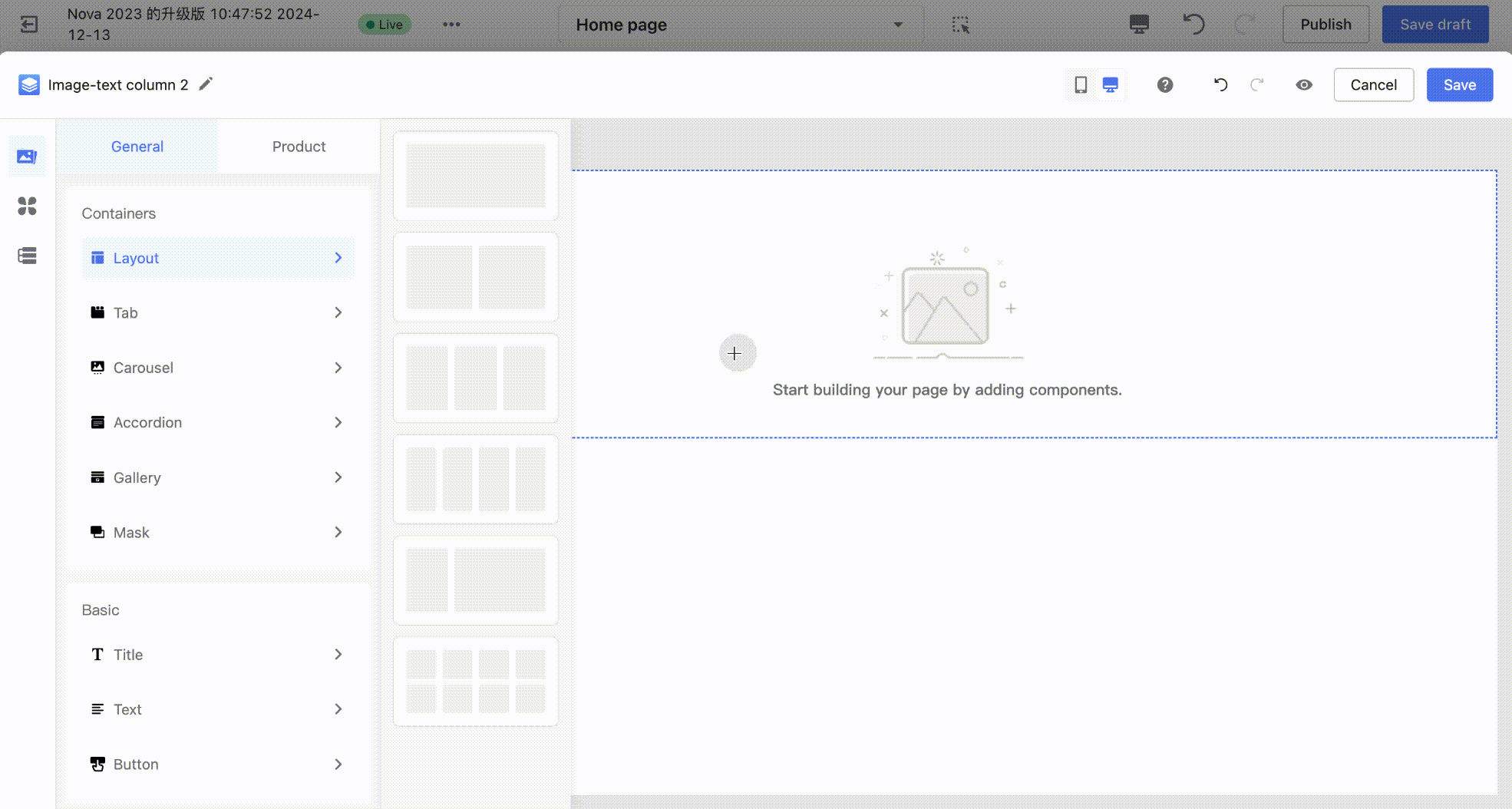Switch to desktop device preview
The height and width of the screenshot is (809, 1512).
click(1110, 84)
